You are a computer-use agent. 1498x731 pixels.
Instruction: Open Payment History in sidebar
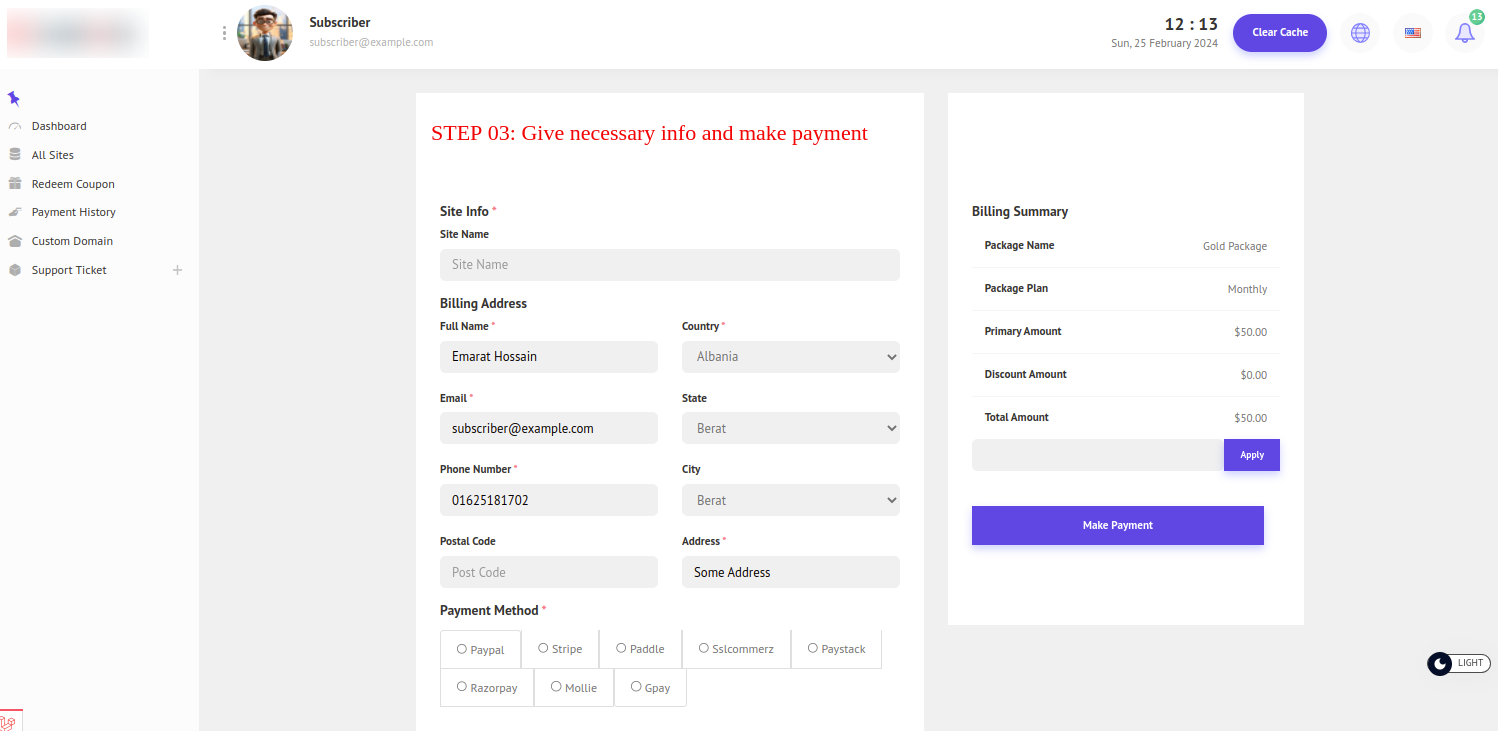[73, 212]
